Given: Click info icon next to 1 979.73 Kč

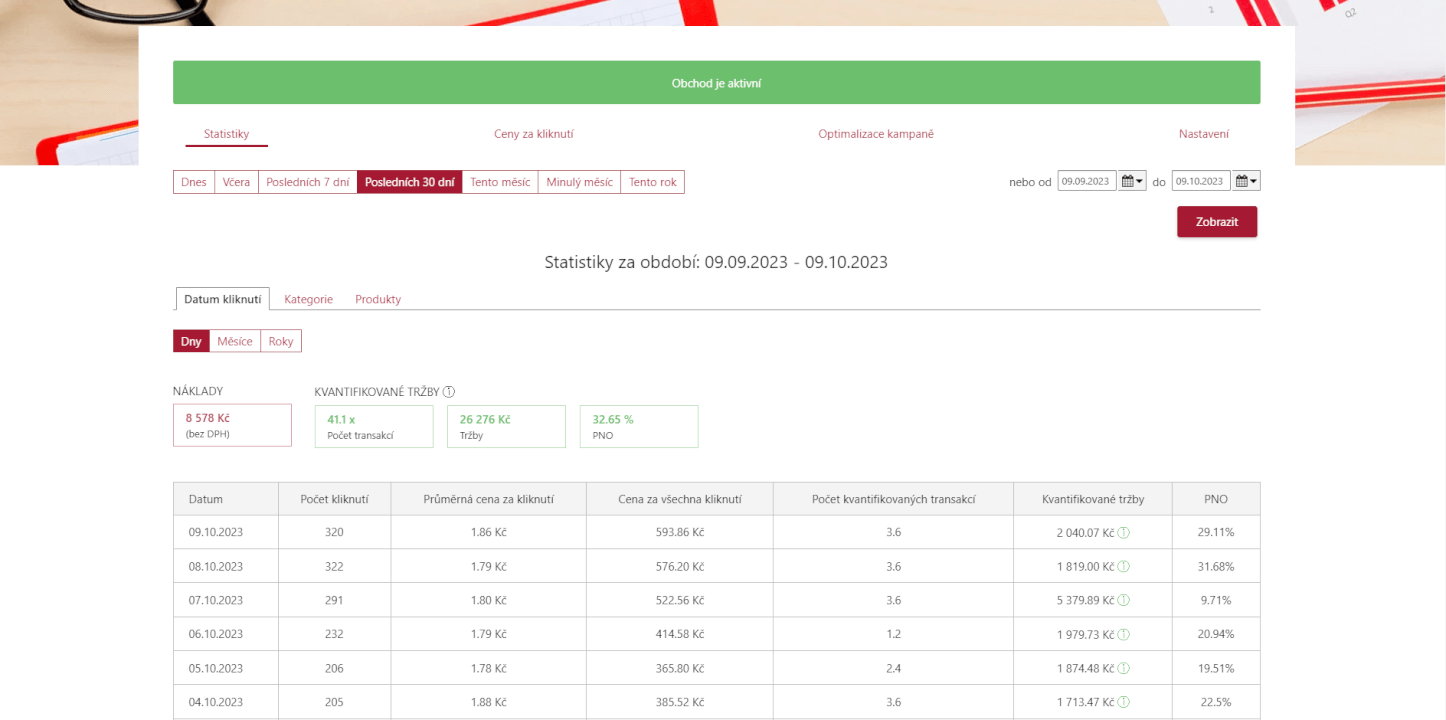Looking at the screenshot, I should click(x=1123, y=634).
